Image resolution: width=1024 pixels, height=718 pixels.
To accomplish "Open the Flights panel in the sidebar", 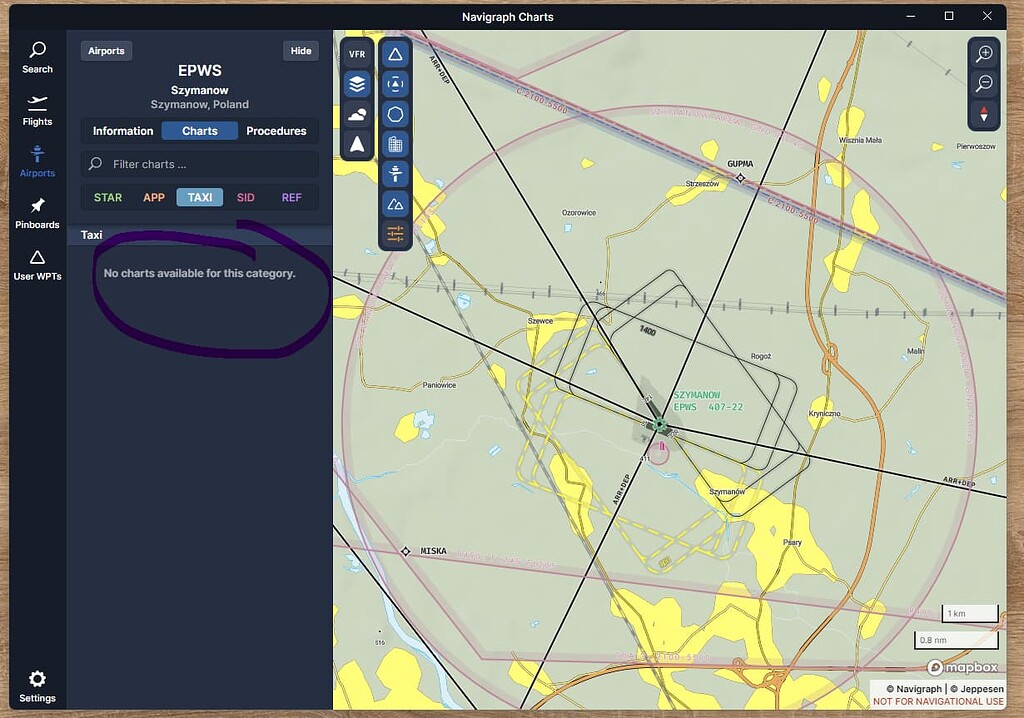I will click(37, 112).
